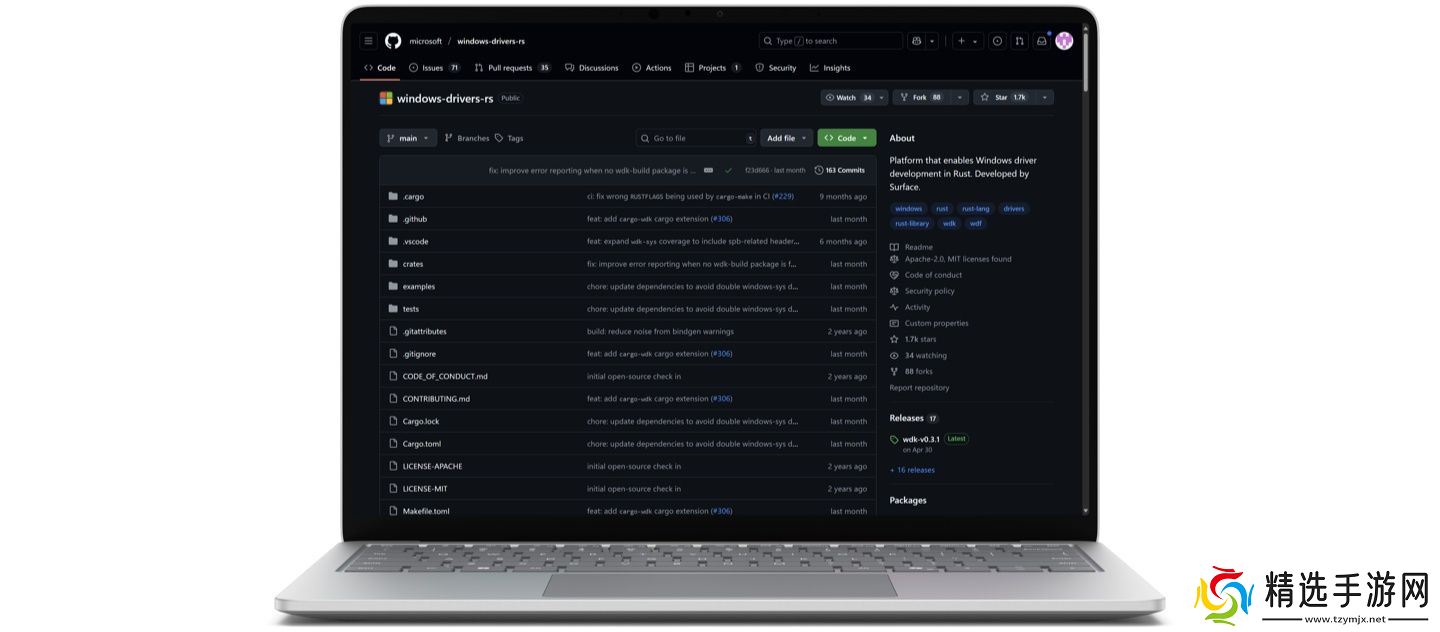Click the user profile avatar
1440x632 pixels.
(x=1064, y=41)
